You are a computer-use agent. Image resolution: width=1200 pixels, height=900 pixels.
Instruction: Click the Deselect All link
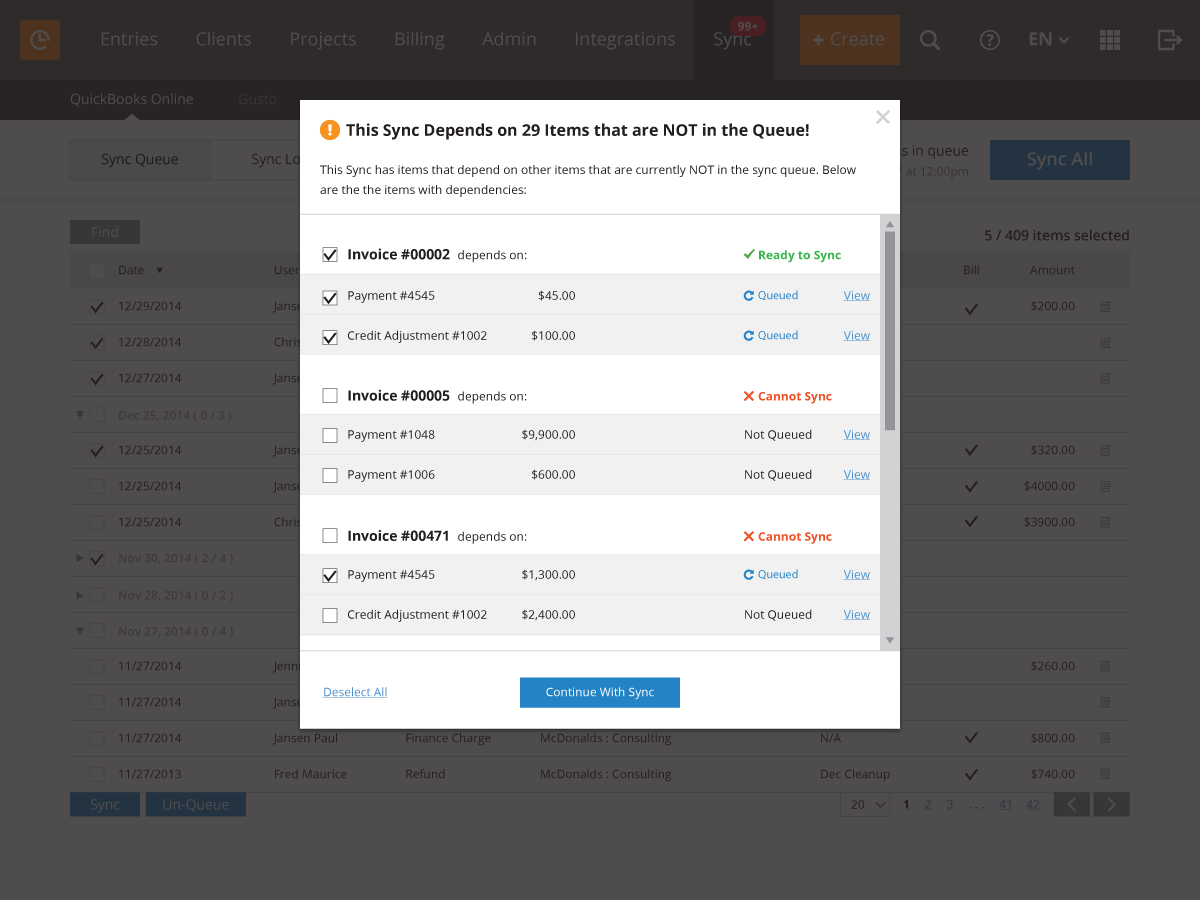click(x=355, y=692)
